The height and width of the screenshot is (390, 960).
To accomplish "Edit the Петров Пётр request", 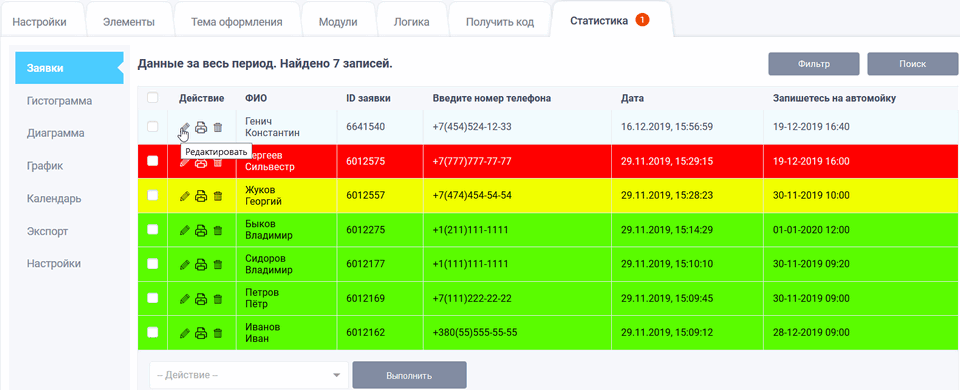I will [184, 299].
